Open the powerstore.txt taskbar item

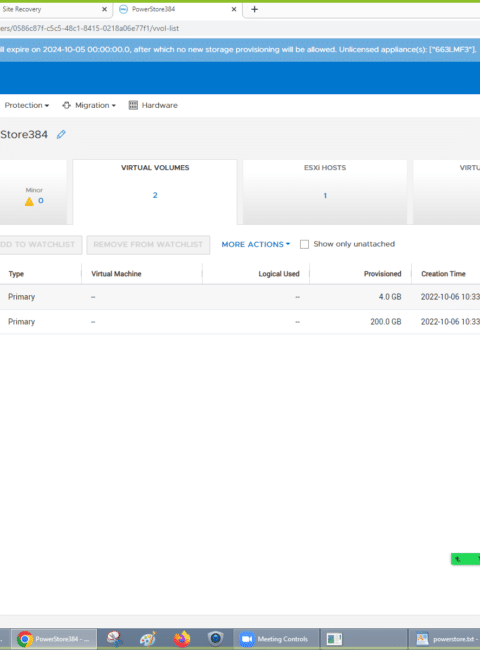click(x=446, y=639)
